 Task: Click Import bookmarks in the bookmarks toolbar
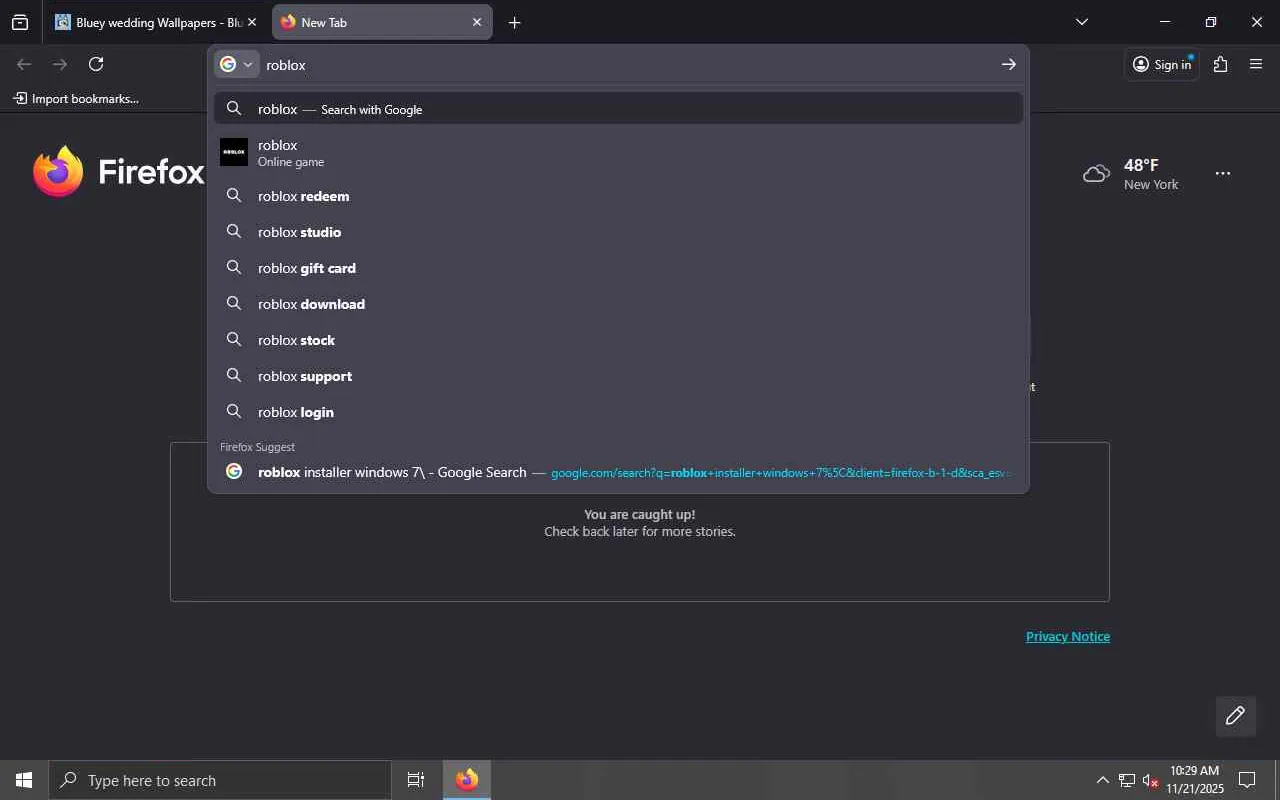click(76, 98)
